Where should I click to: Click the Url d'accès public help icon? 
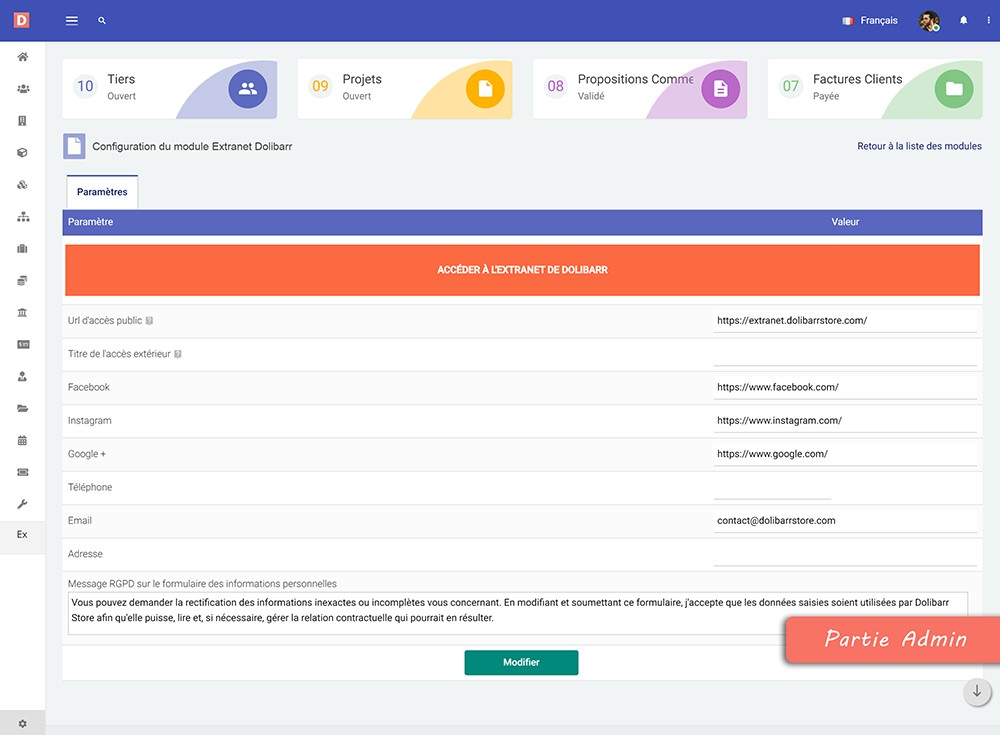[149, 321]
